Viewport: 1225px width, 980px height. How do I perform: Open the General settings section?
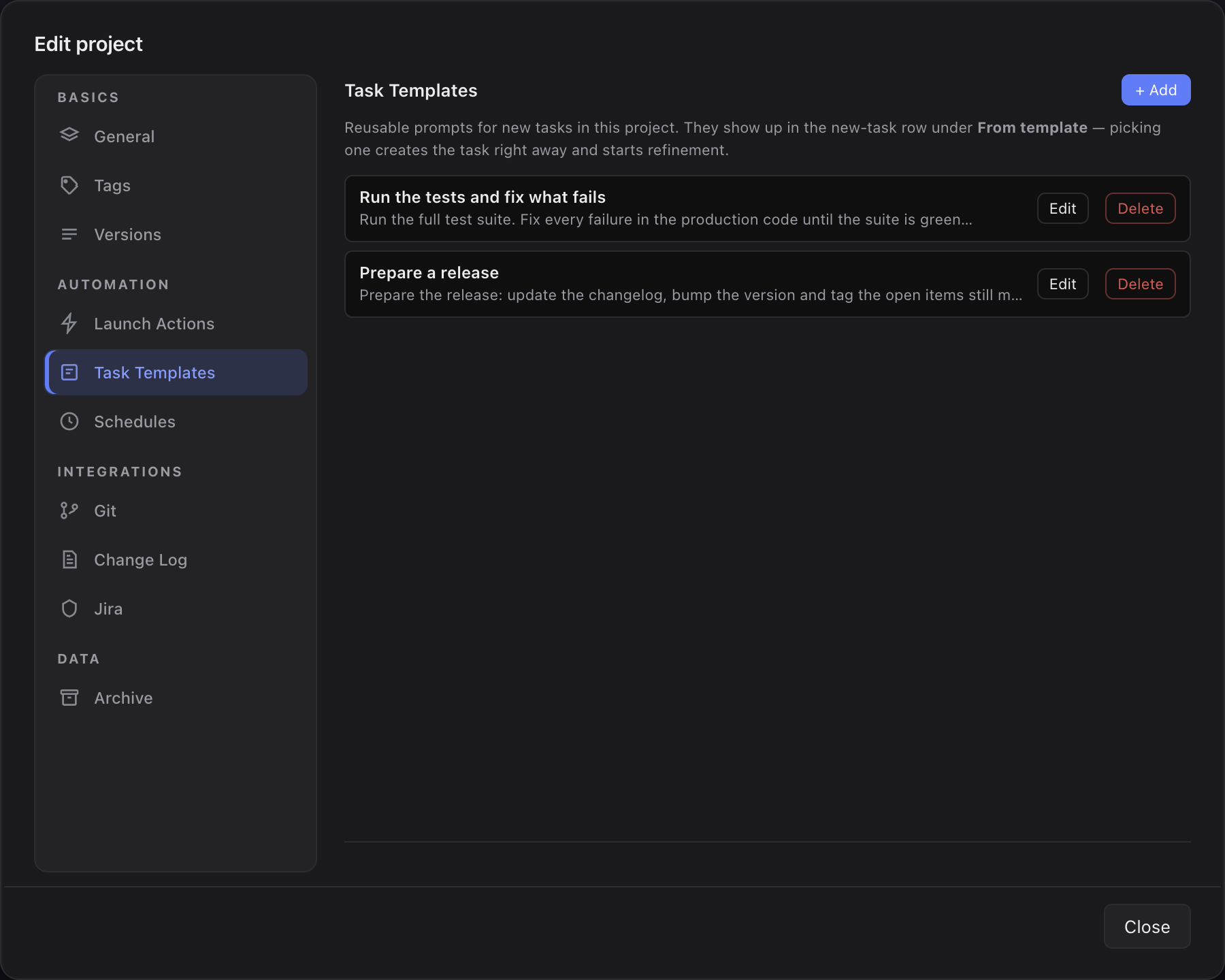(x=176, y=136)
